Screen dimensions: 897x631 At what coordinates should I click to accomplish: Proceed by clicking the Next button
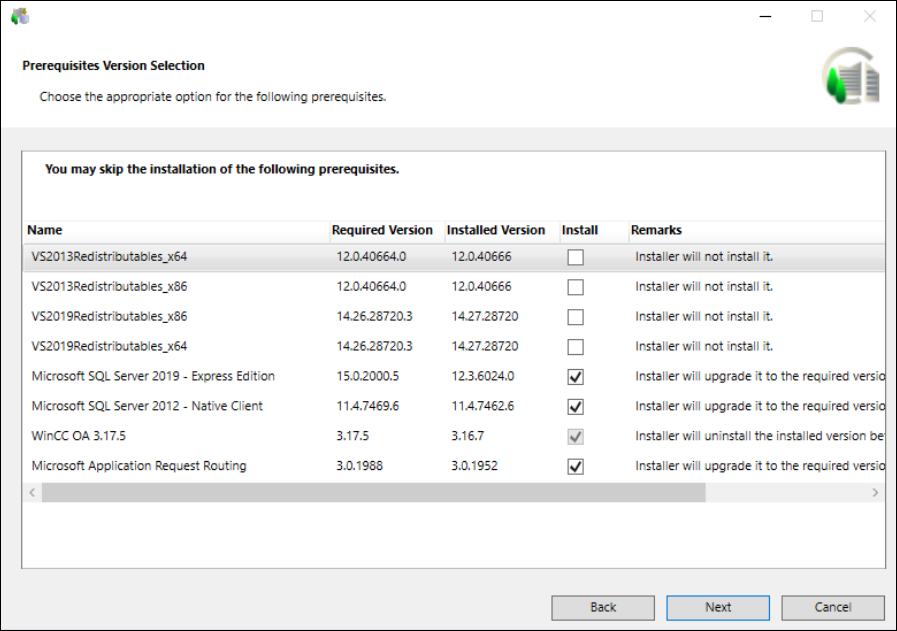(x=718, y=607)
